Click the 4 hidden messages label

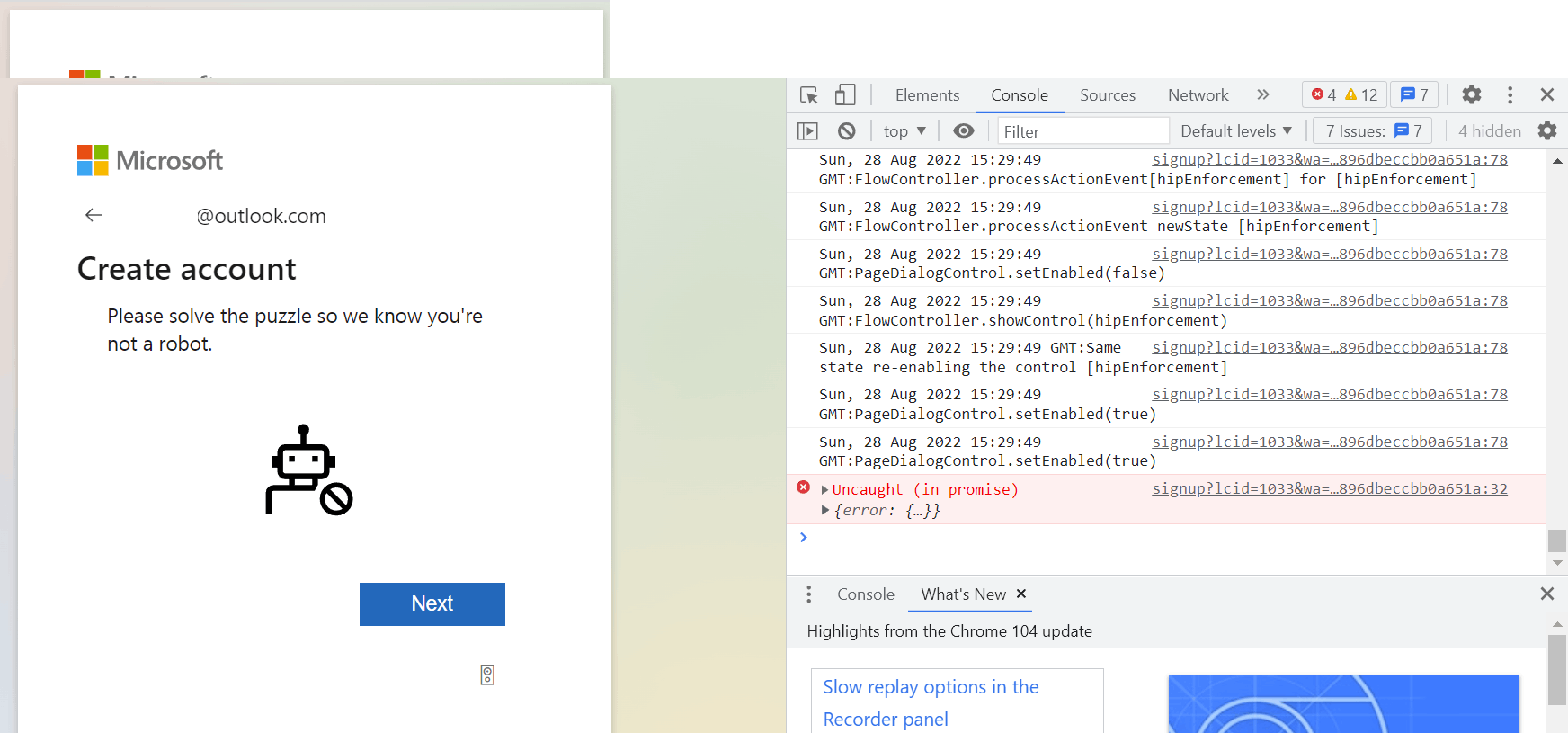pos(1490,131)
